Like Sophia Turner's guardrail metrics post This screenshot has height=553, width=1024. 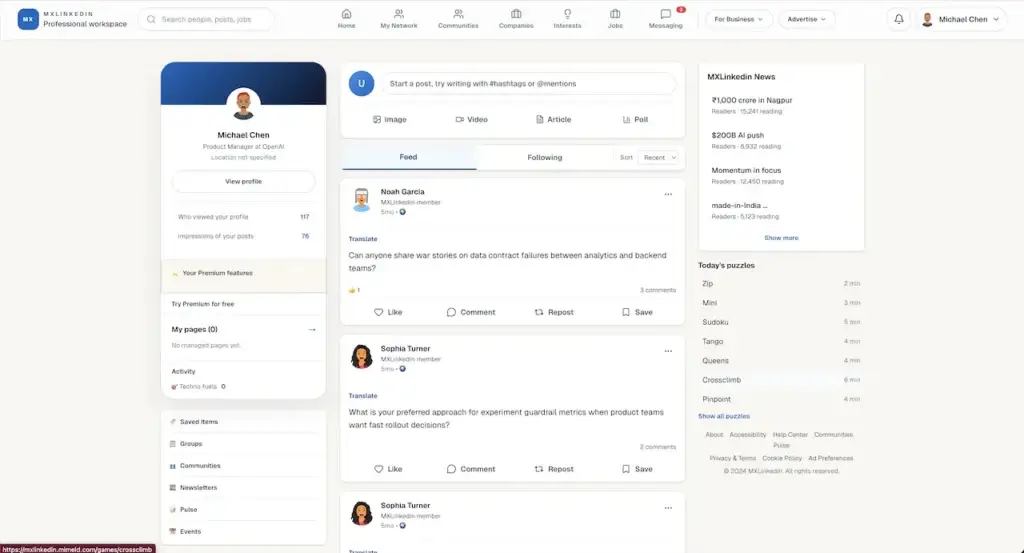pyautogui.click(x=388, y=469)
